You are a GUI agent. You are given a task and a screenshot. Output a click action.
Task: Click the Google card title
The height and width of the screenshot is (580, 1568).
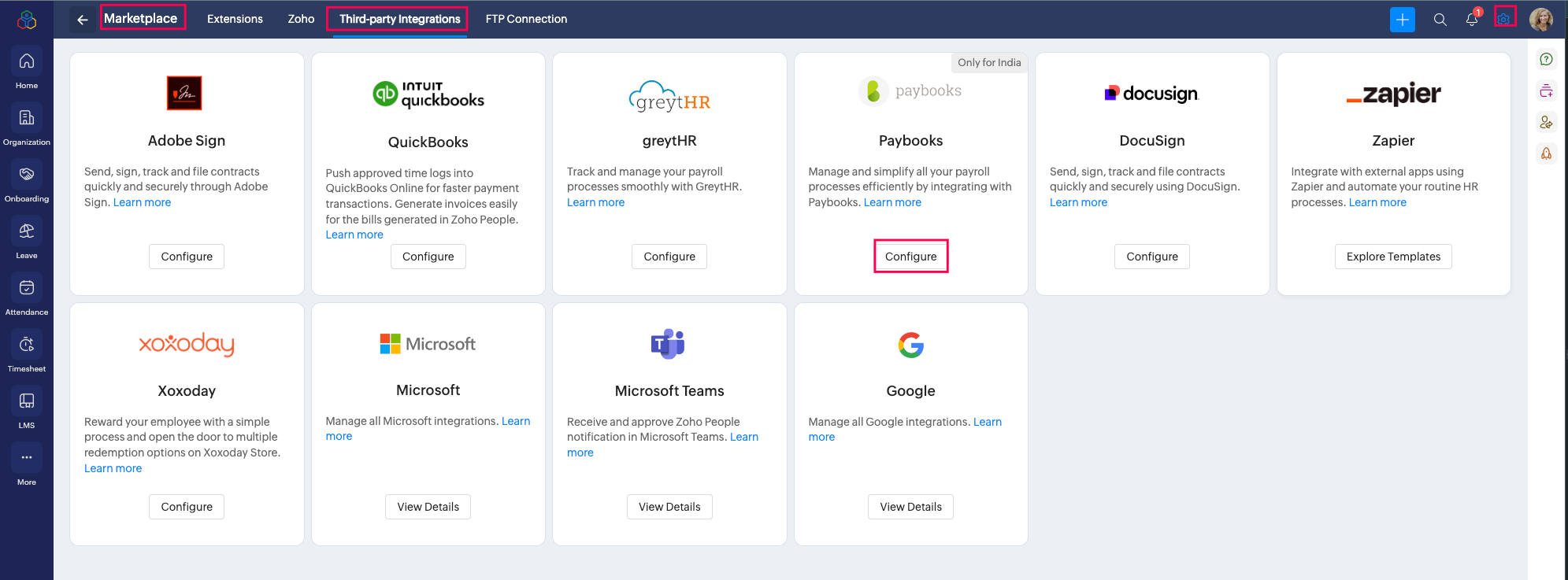[910, 391]
